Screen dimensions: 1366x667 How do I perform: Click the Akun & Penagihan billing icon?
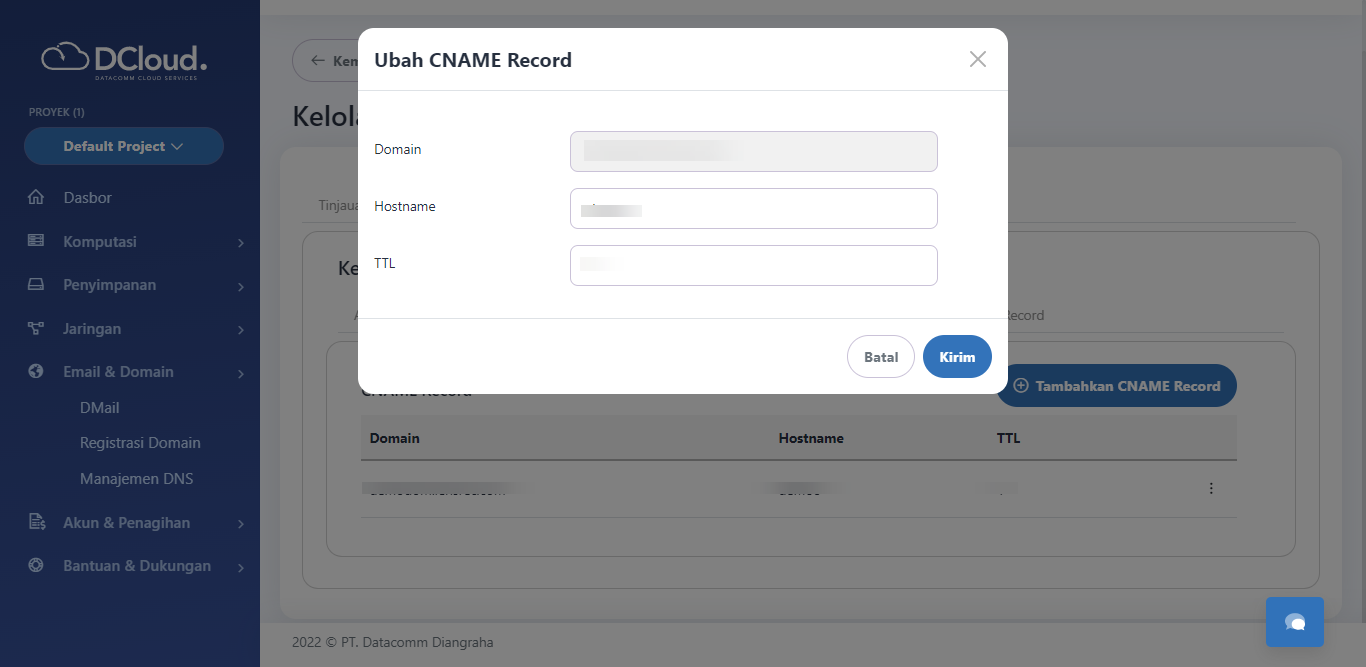click(36, 522)
